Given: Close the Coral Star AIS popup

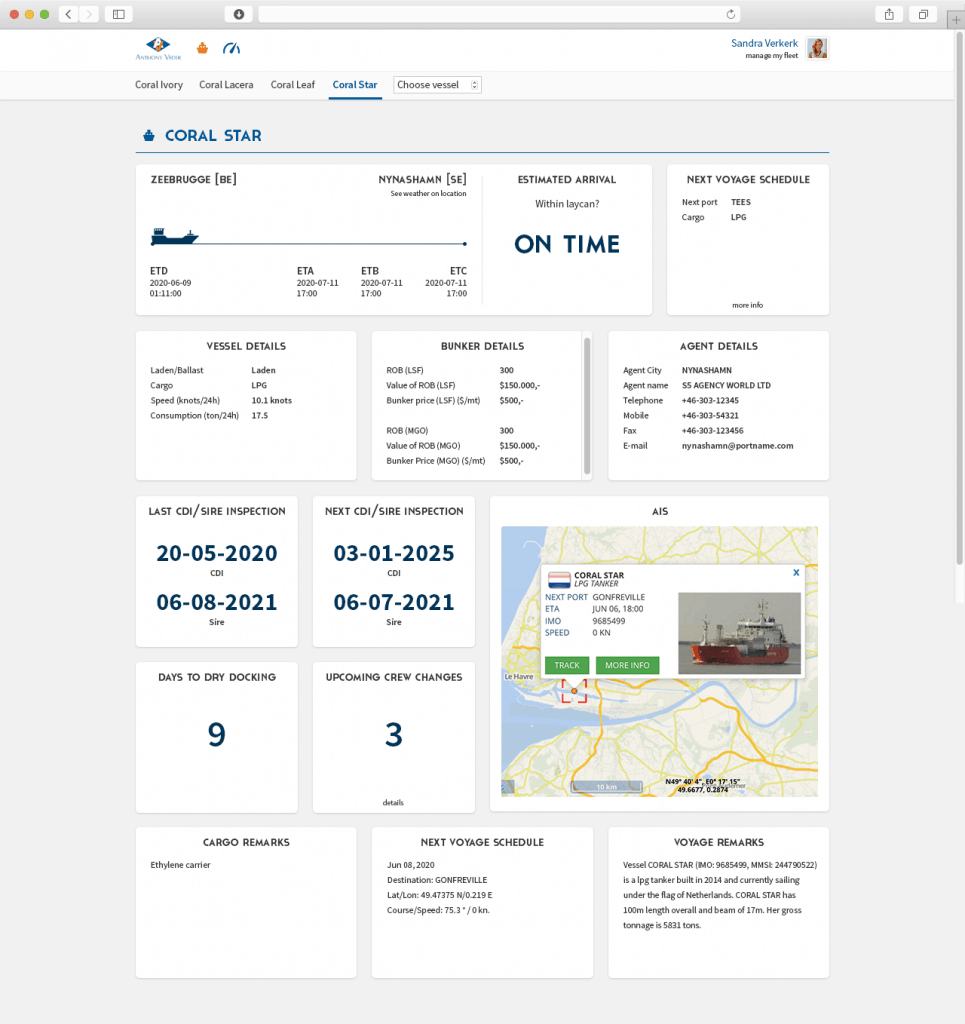Looking at the screenshot, I should [796, 573].
